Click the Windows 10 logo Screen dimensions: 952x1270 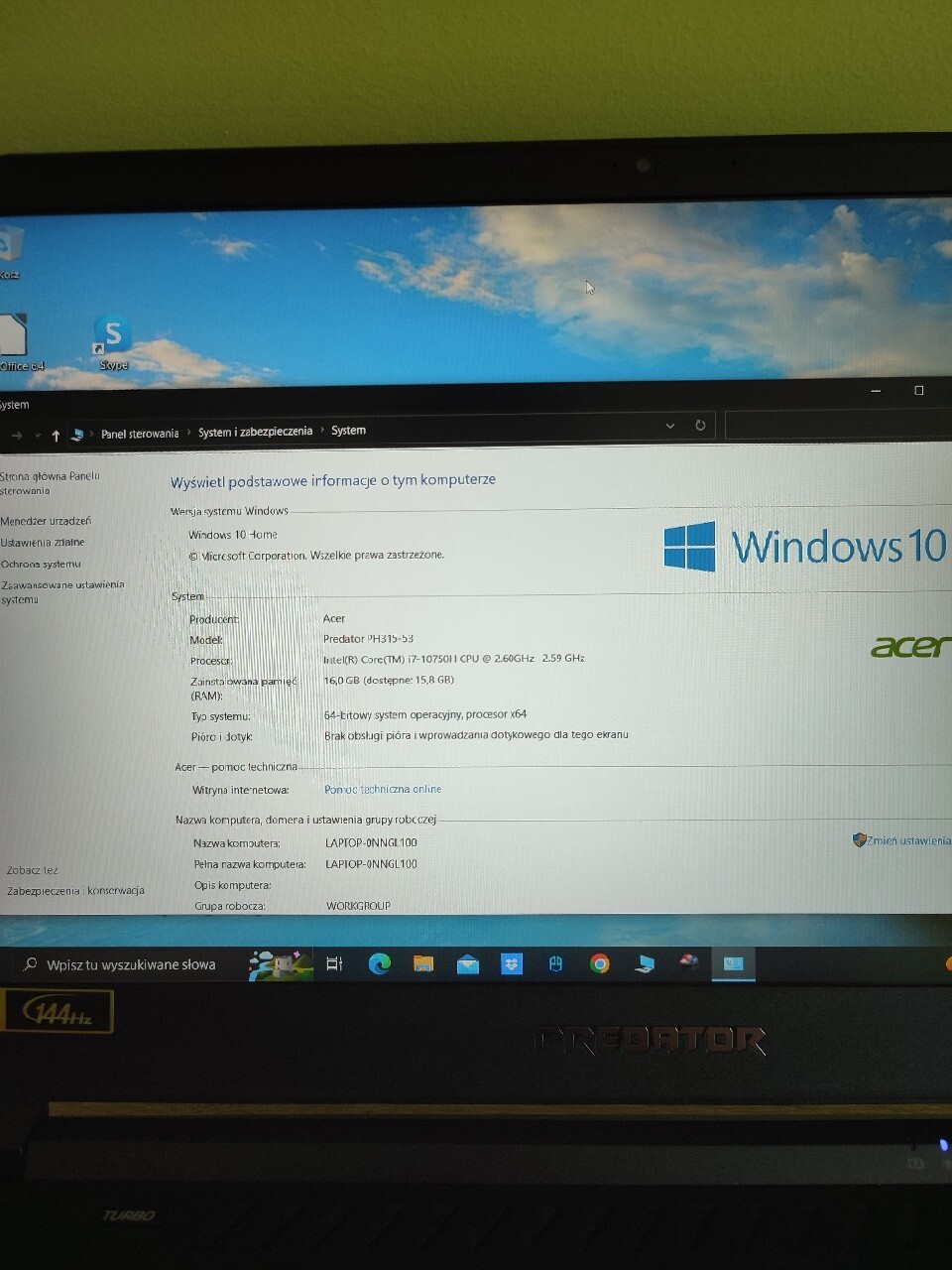pos(805,546)
